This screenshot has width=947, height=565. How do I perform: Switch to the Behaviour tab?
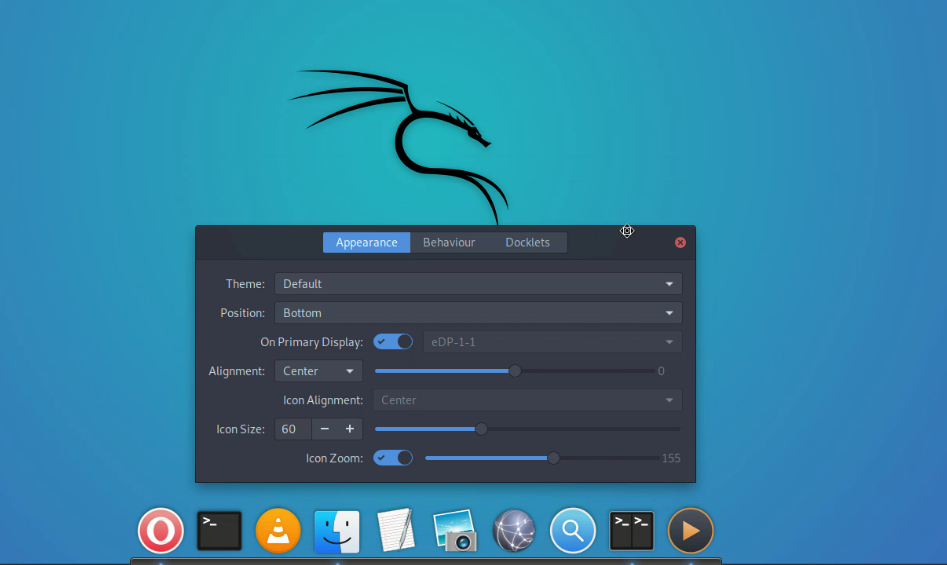click(449, 242)
